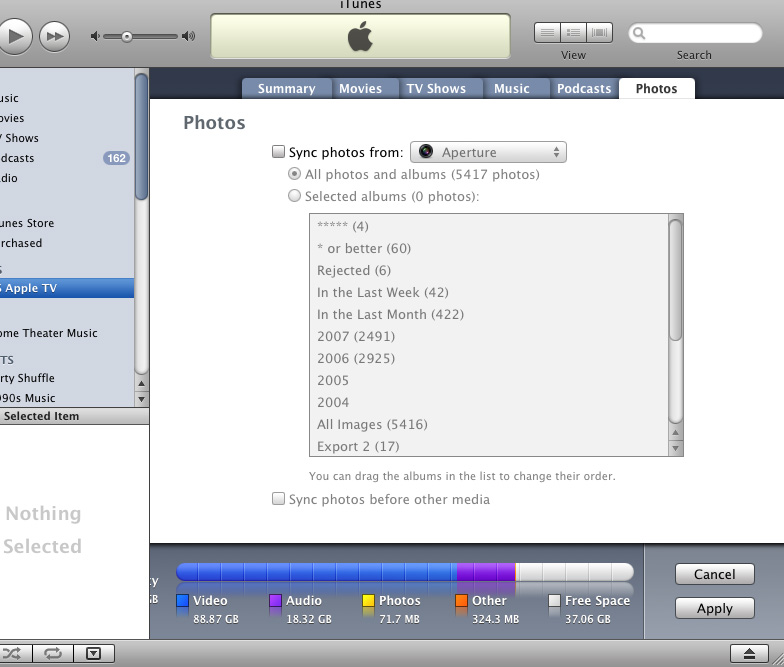Click the purple Audio legend swatch

276,600
